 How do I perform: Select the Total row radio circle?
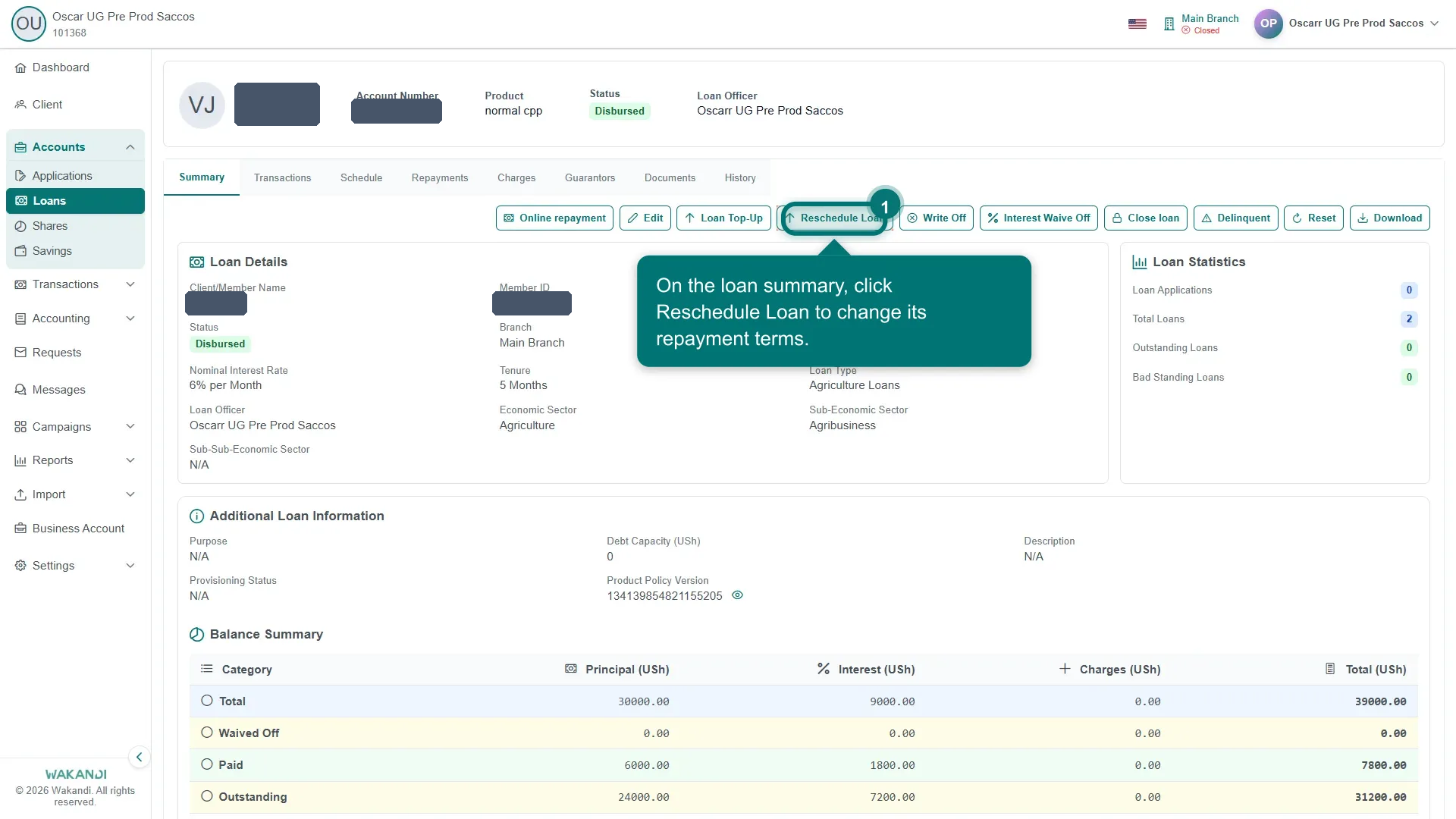click(206, 701)
